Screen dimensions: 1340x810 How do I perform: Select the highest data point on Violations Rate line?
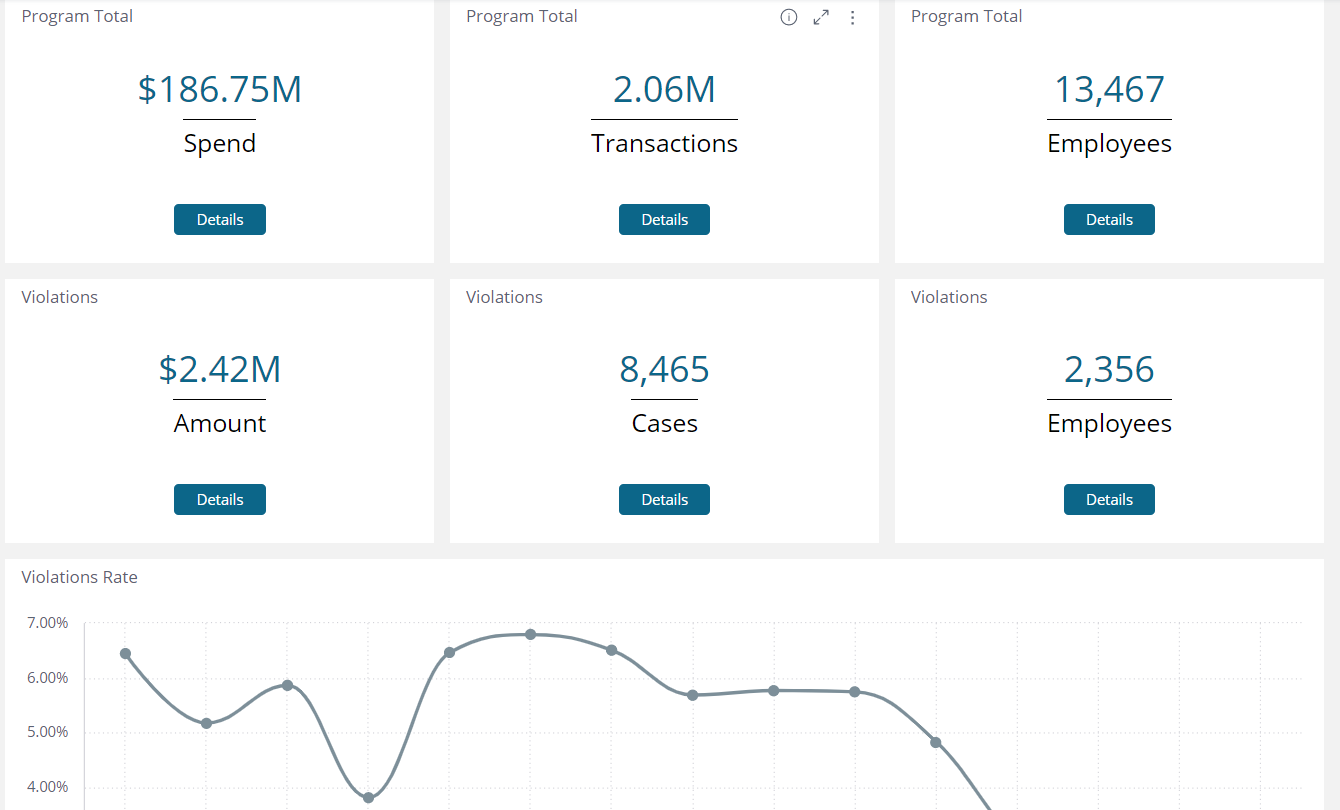point(529,634)
